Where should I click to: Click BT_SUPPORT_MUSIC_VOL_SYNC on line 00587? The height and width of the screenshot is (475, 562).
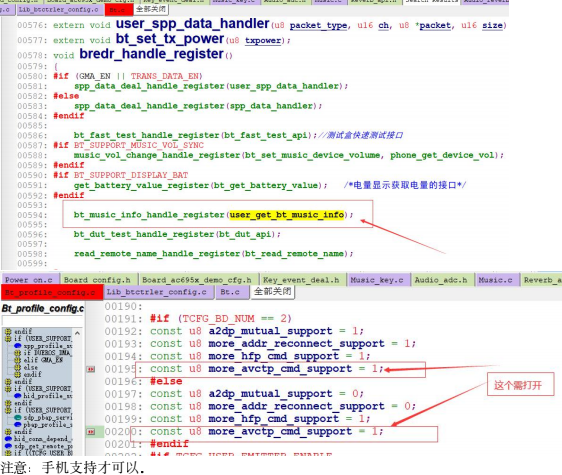(x=139, y=145)
